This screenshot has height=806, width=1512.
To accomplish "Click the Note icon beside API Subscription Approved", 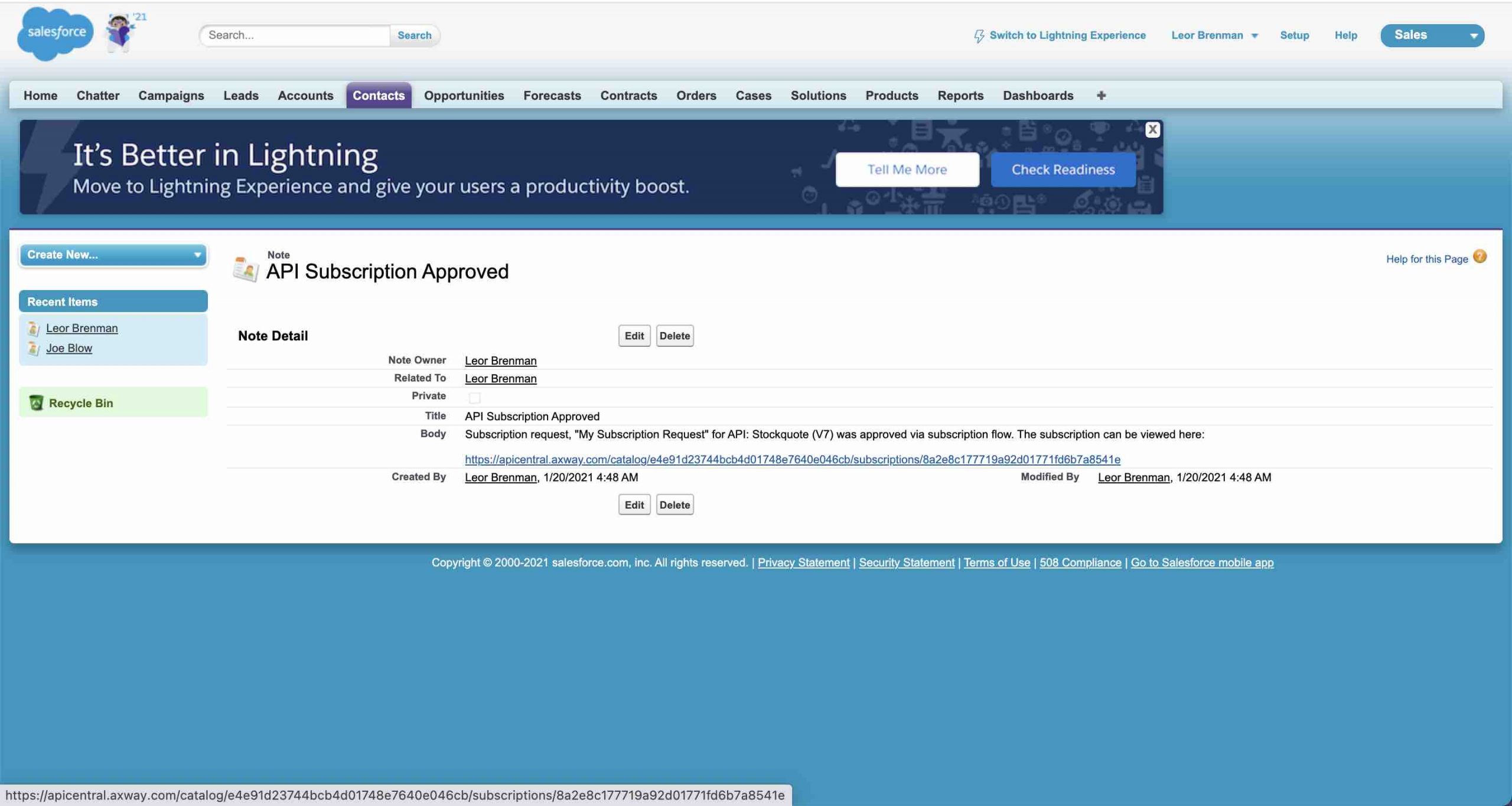I will (x=245, y=269).
